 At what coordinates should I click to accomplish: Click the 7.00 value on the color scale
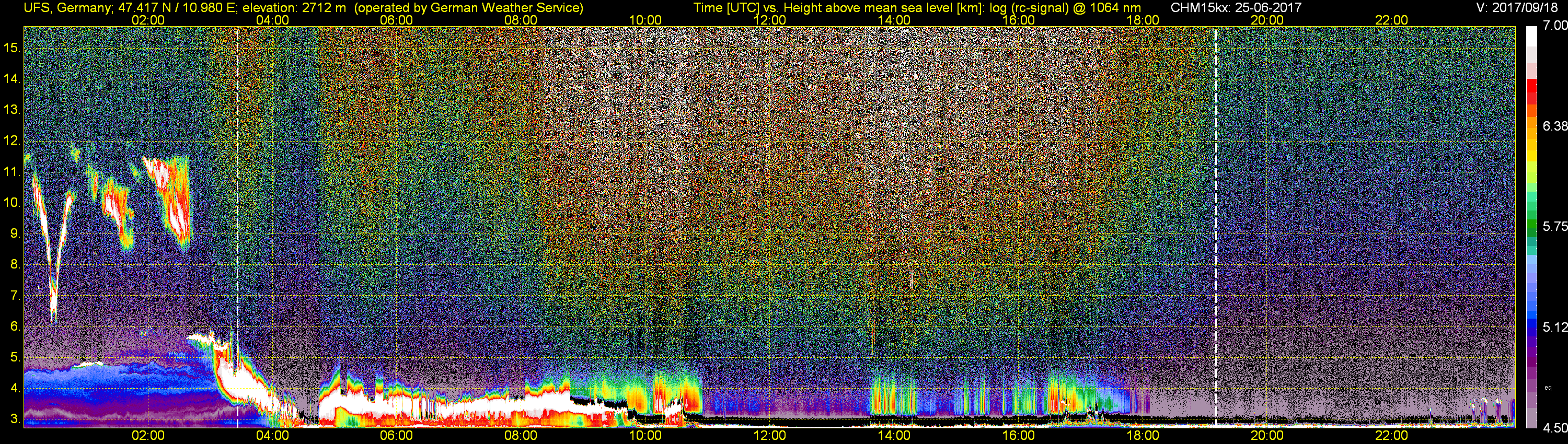[1554, 26]
